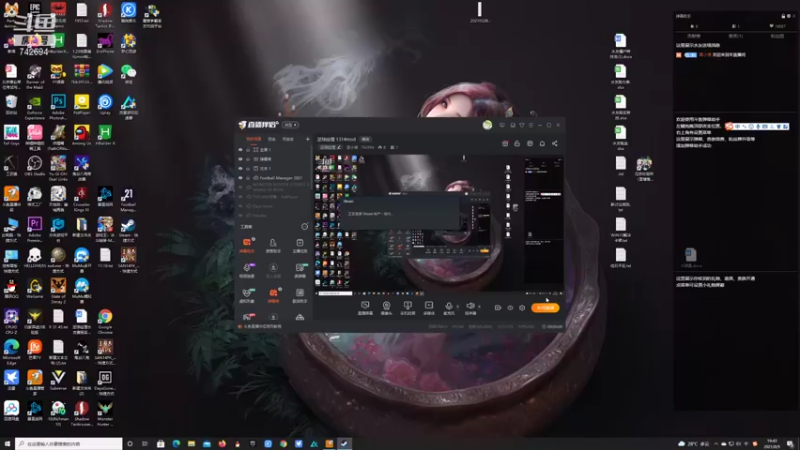This screenshot has height=450, width=800.
Task: Select the Football Manager 2021 source row
Action: [x=274, y=178]
